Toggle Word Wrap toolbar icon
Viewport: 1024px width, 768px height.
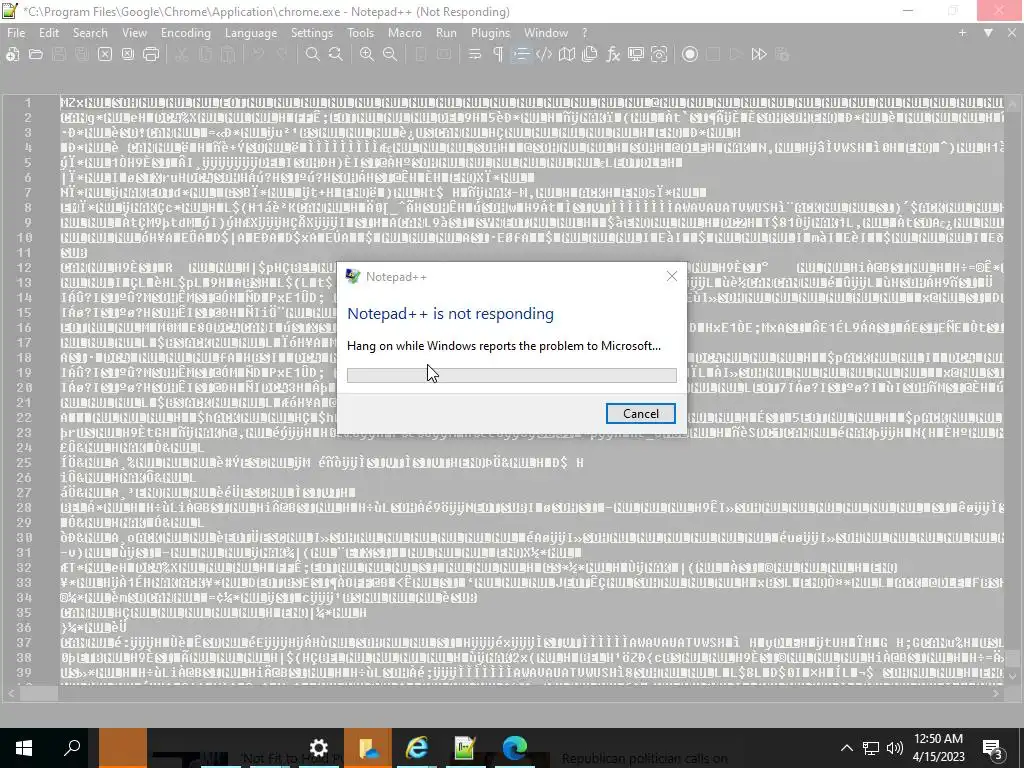(x=475, y=55)
